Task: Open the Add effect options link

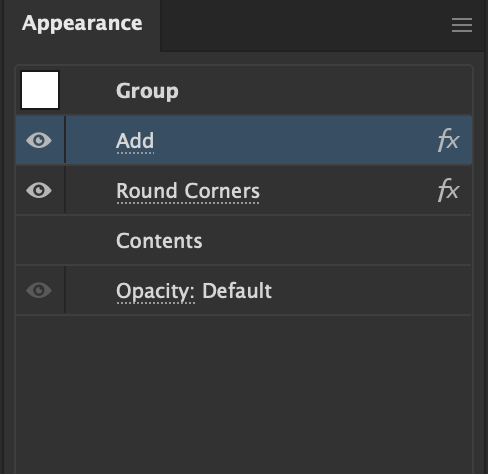Action: pyautogui.click(x=135, y=141)
